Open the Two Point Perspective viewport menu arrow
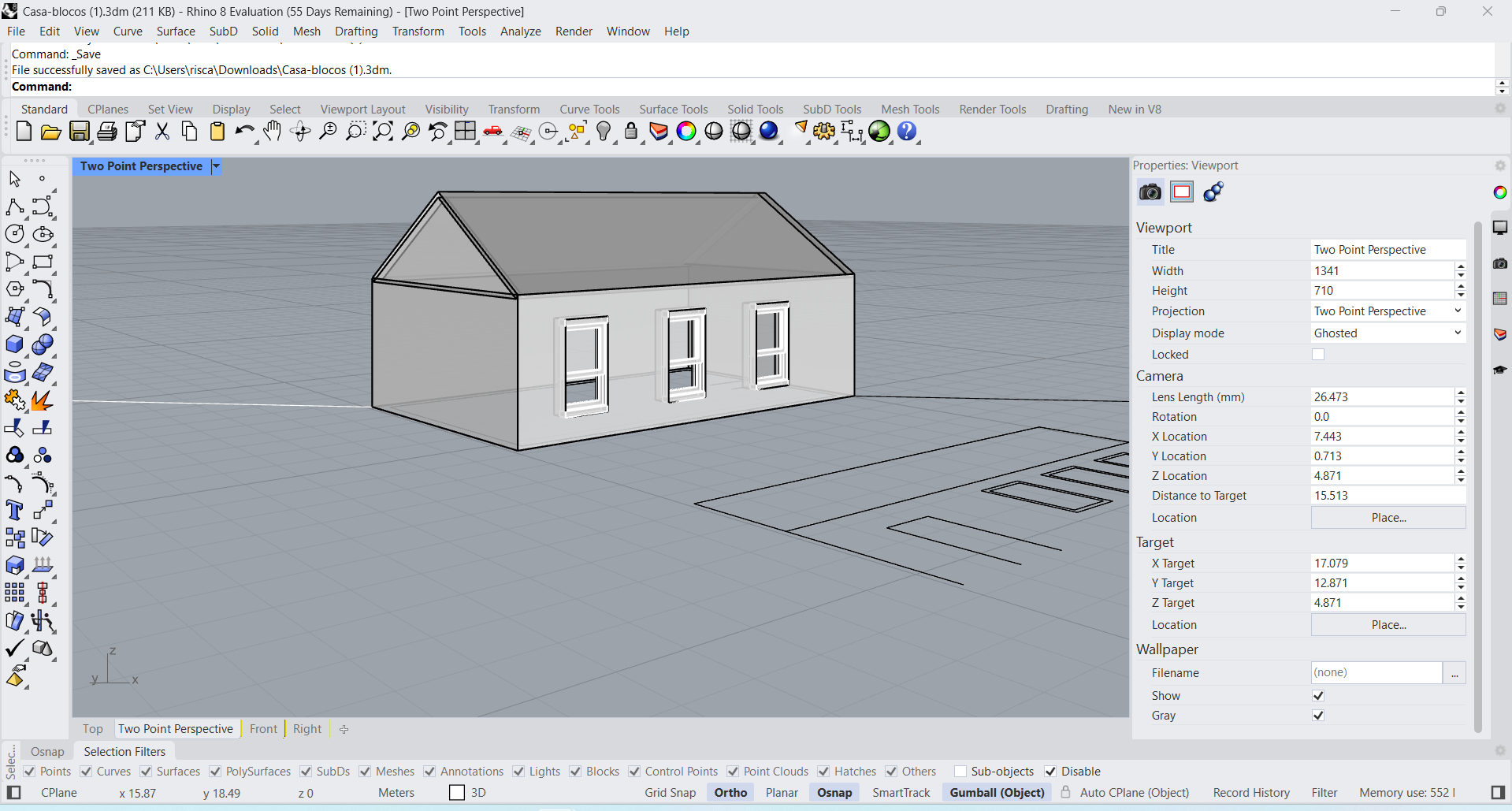1512x811 pixels. (x=216, y=166)
